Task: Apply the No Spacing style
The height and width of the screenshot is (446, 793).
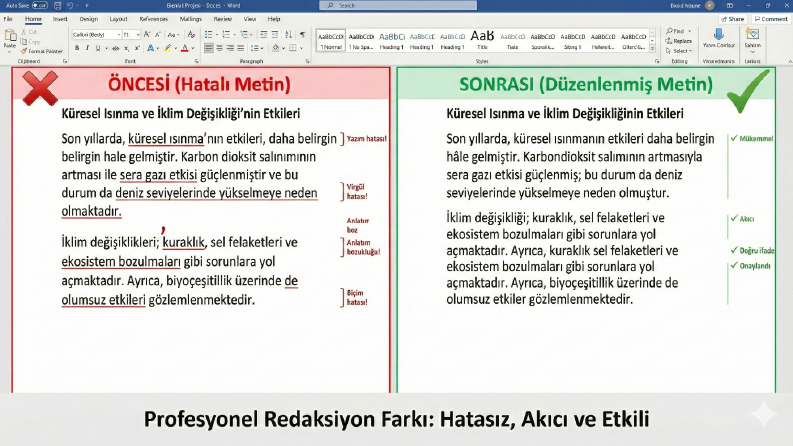Action: (361, 40)
